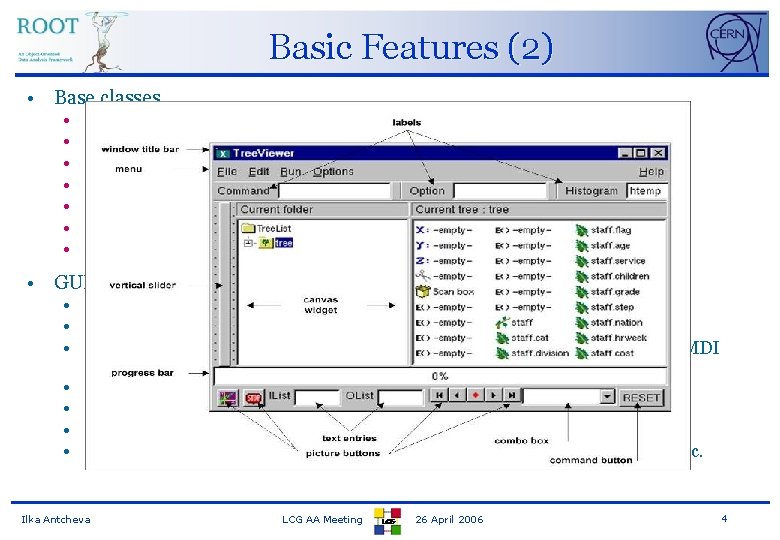Select the staff.step leaf
Viewport: 780px width, 540px height.
point(605,307)
